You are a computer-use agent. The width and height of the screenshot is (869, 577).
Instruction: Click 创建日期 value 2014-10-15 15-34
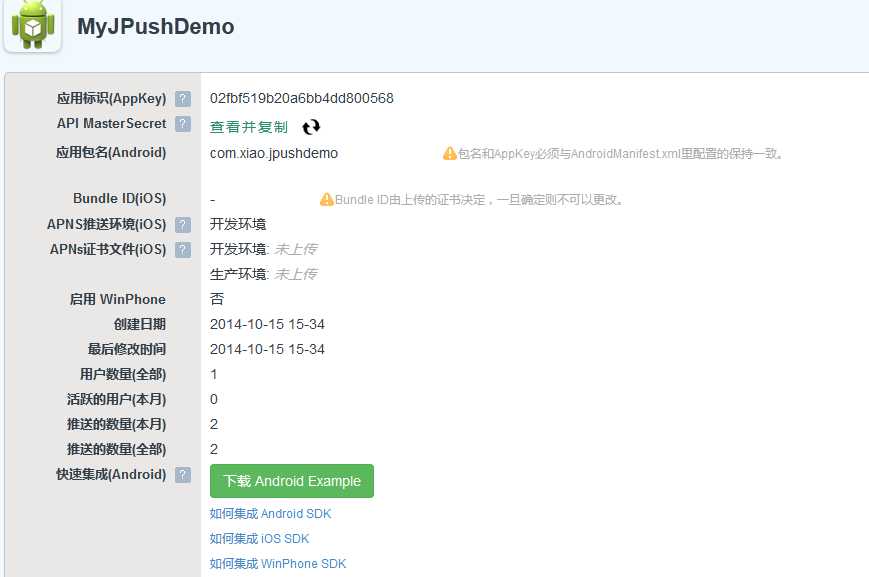267,324
